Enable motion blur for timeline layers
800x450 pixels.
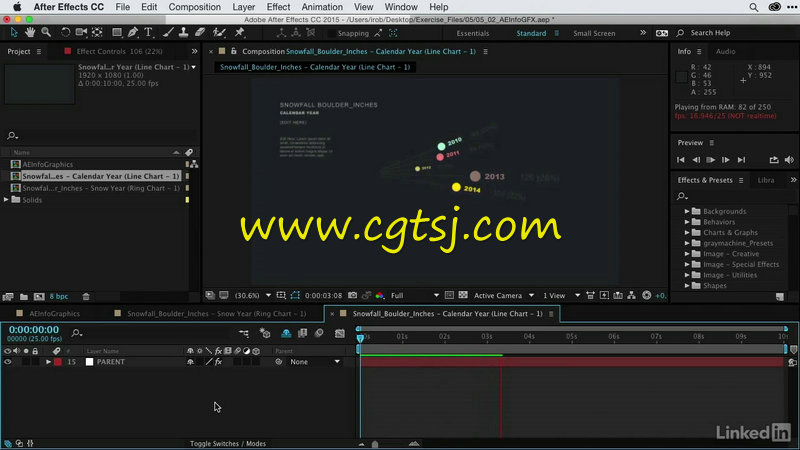319,333
